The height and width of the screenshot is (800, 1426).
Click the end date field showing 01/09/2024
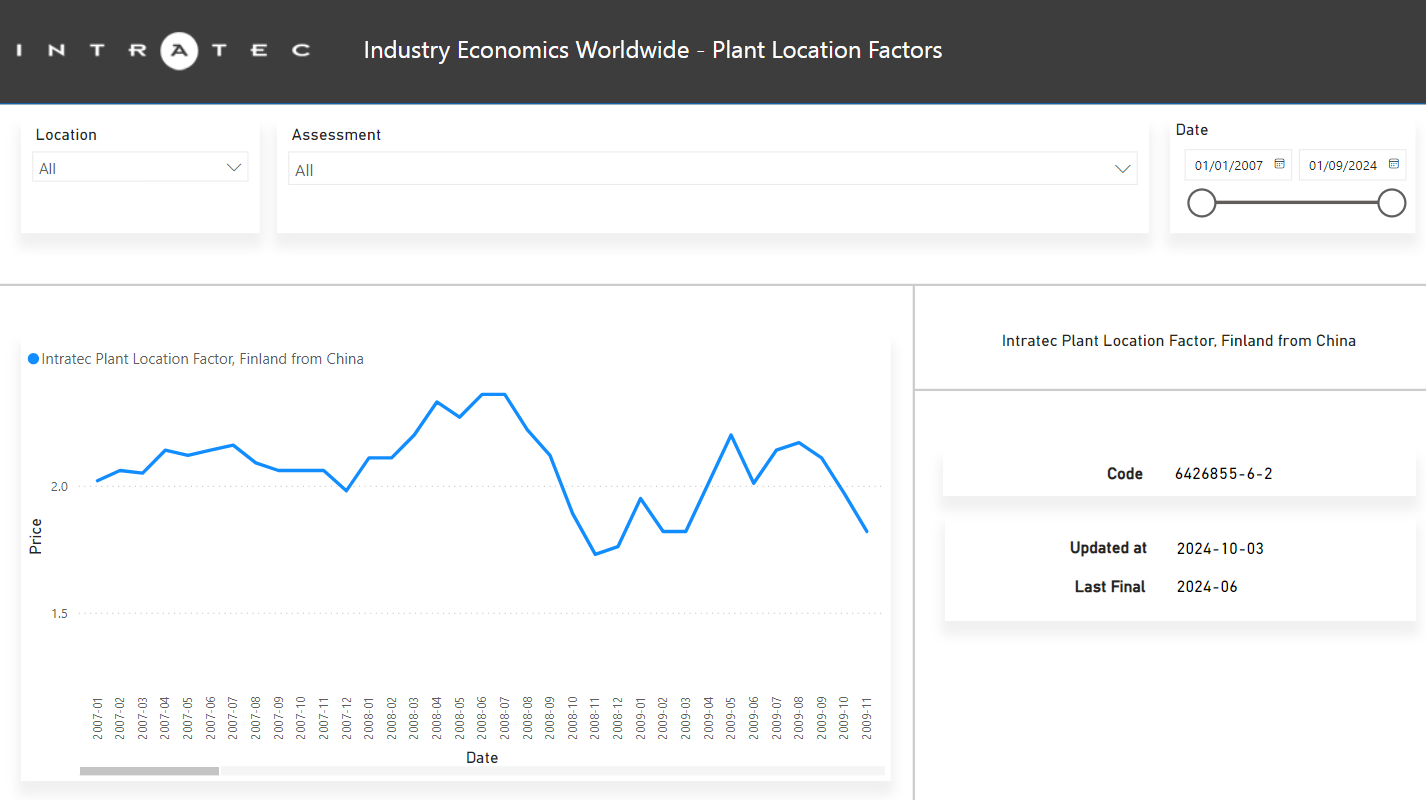1342,165
